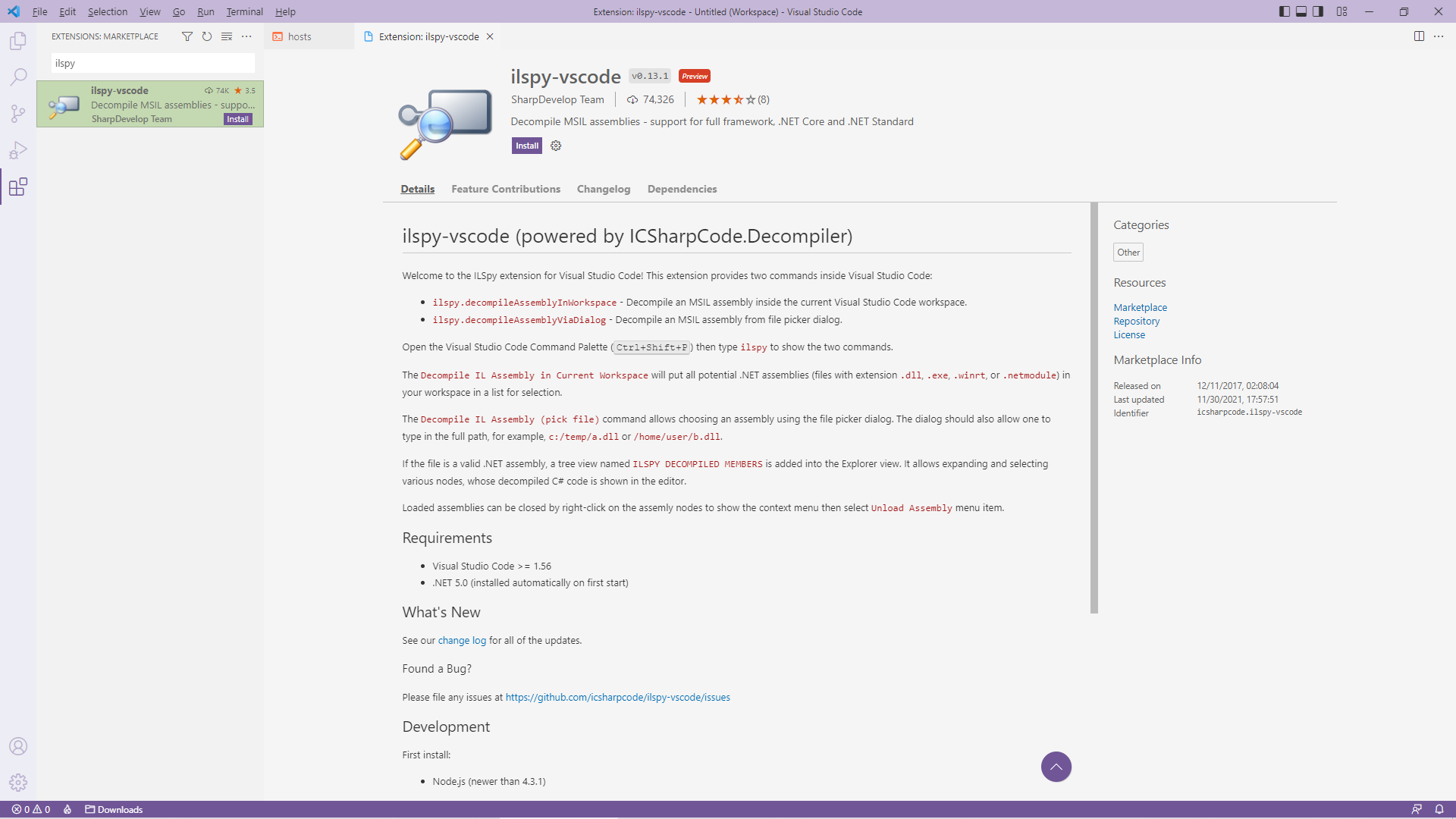Open editor More Actions ellipsis menu
Screen dimensions: 1456x819
coord(1439,36)
